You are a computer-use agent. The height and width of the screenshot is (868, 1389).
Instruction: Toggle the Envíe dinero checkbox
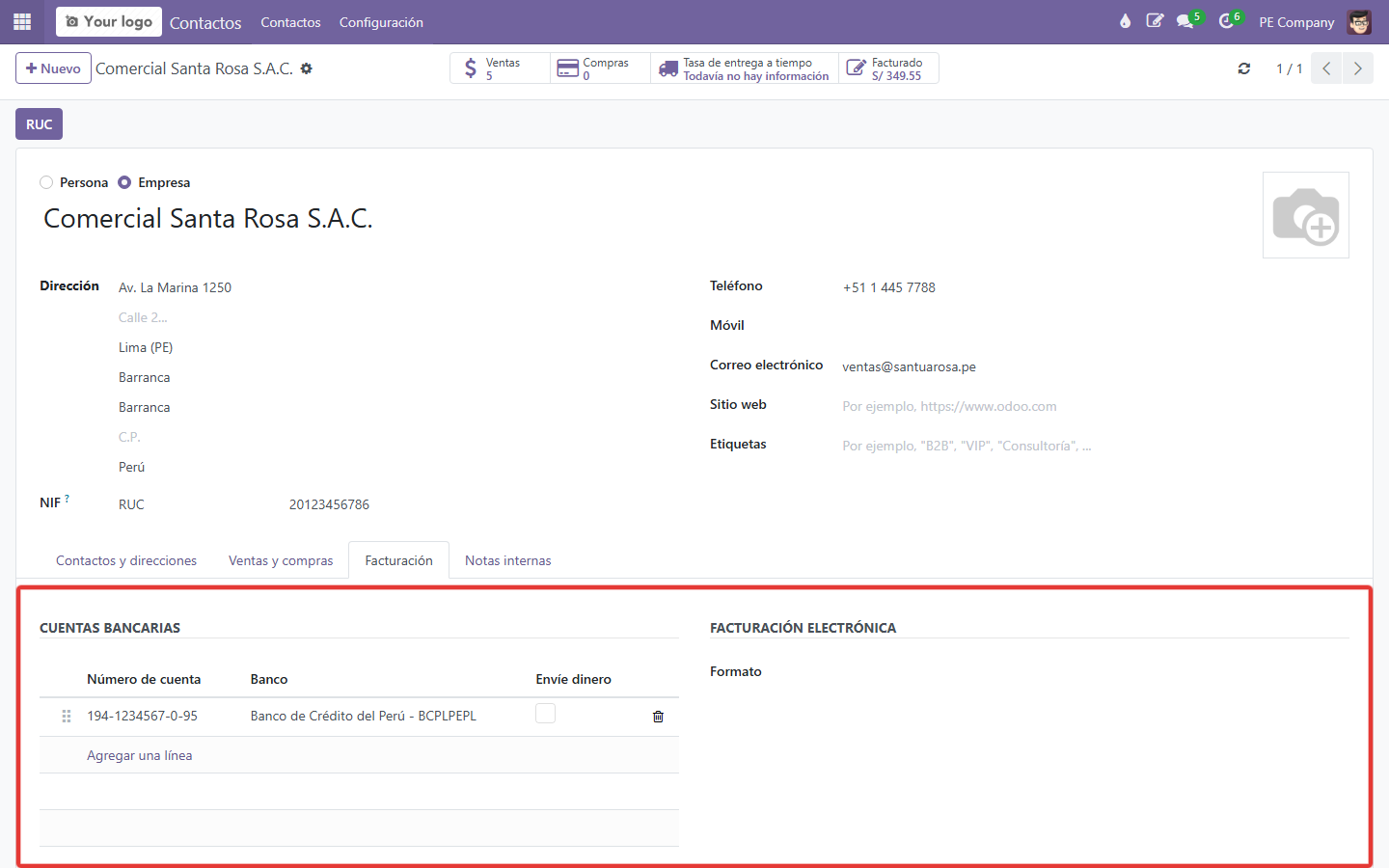[x=545, y=714]
